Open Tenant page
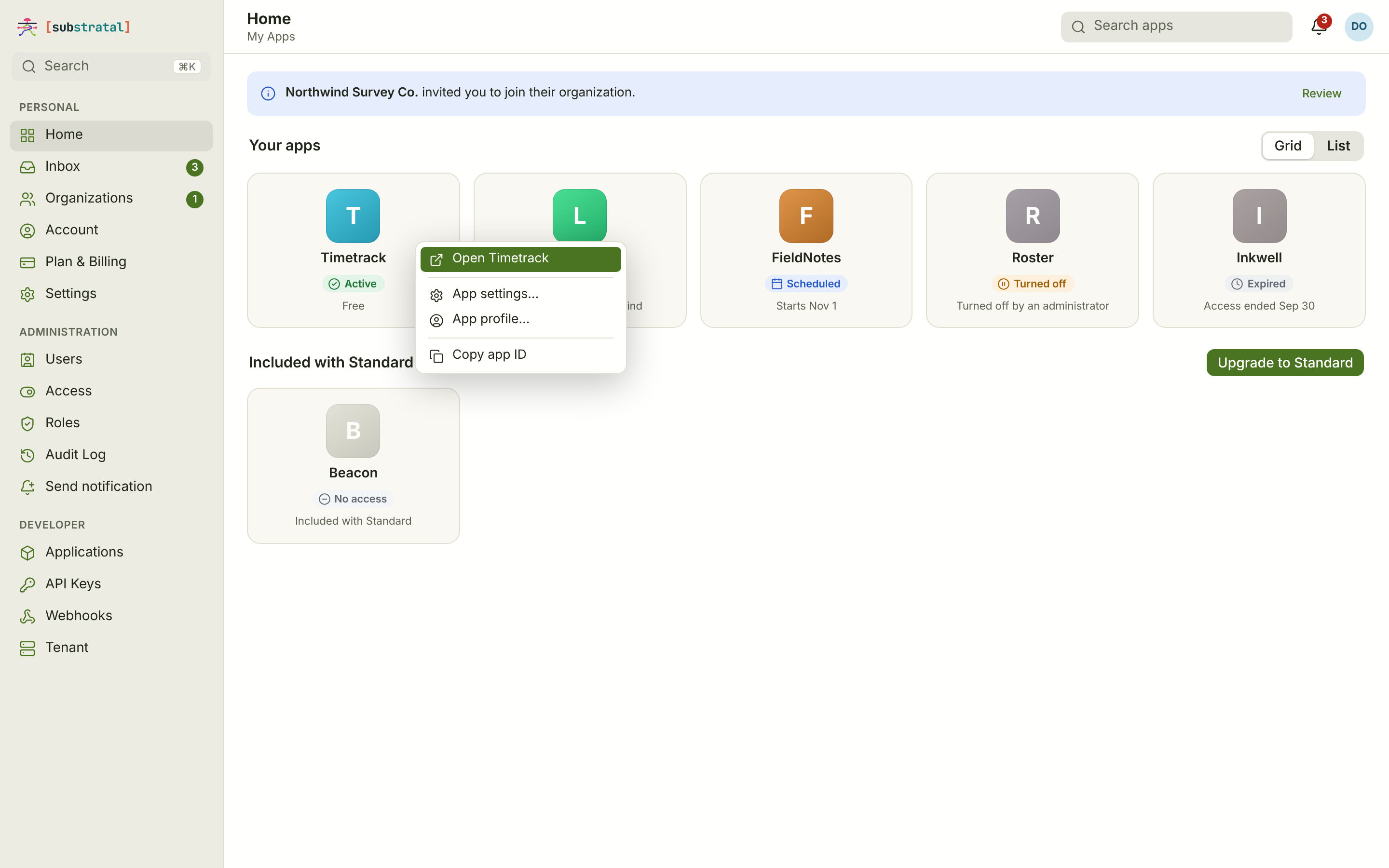The width and height of the screenshot is (1389, 868). 111,648
